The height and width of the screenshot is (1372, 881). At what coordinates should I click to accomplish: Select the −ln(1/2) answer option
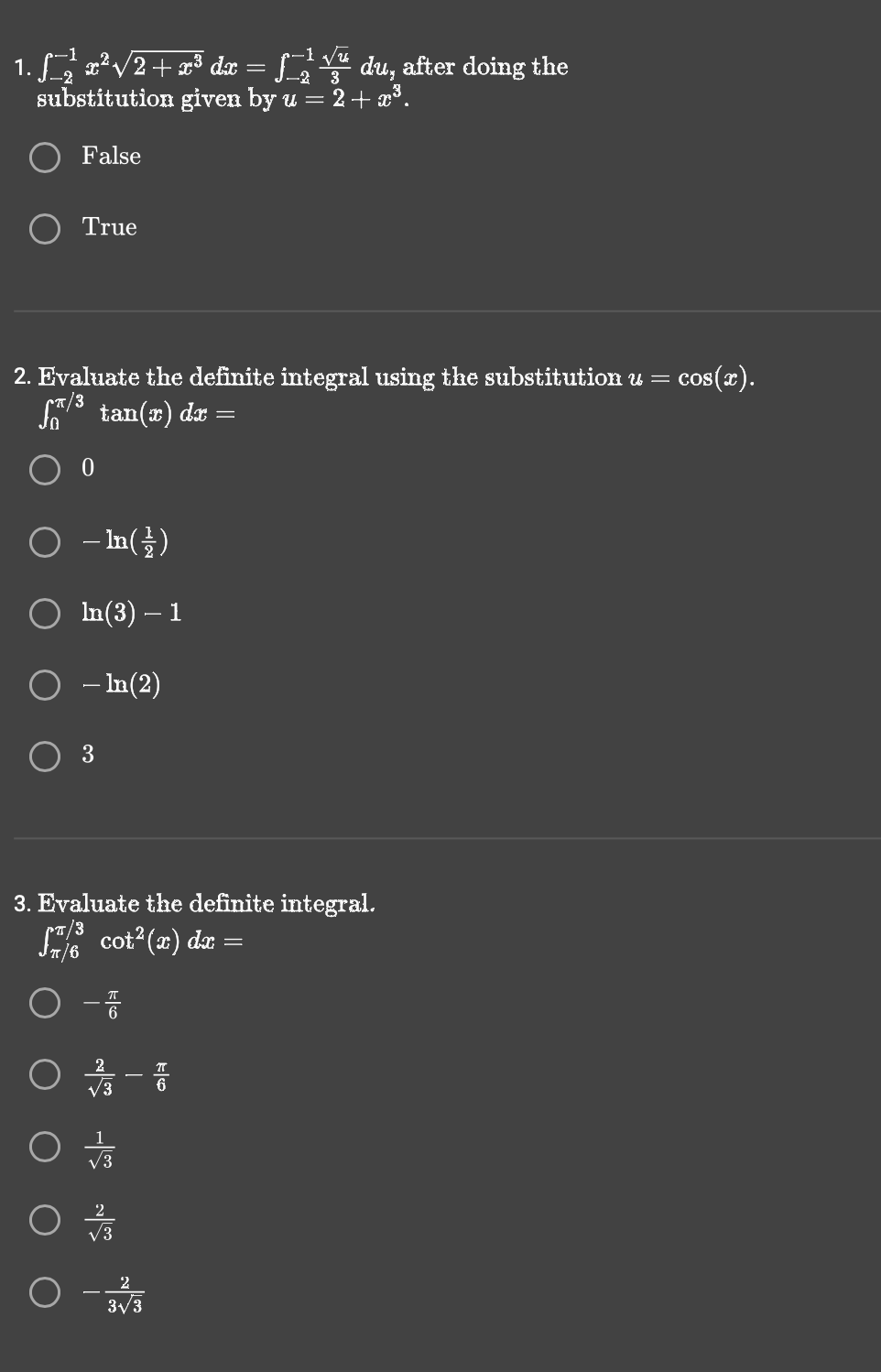click(x=44, y=542)
